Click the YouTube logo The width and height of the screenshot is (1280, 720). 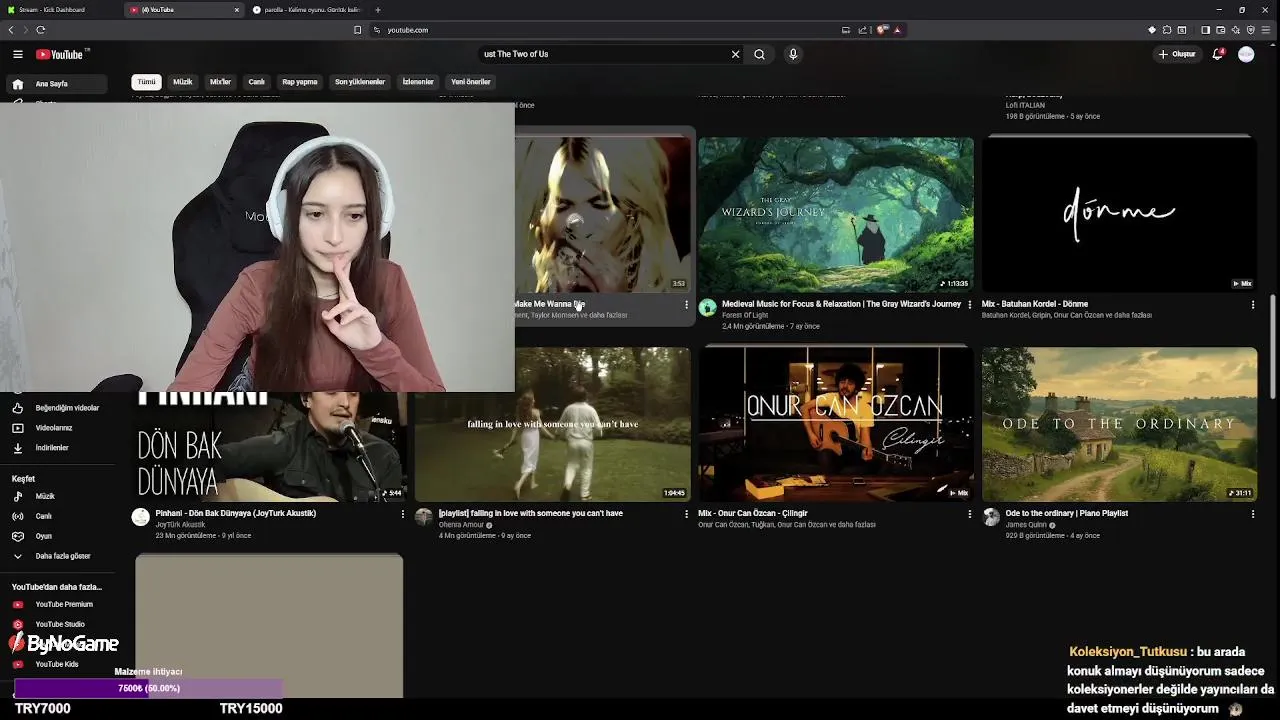pyautogui.click(x=62, y=54)
